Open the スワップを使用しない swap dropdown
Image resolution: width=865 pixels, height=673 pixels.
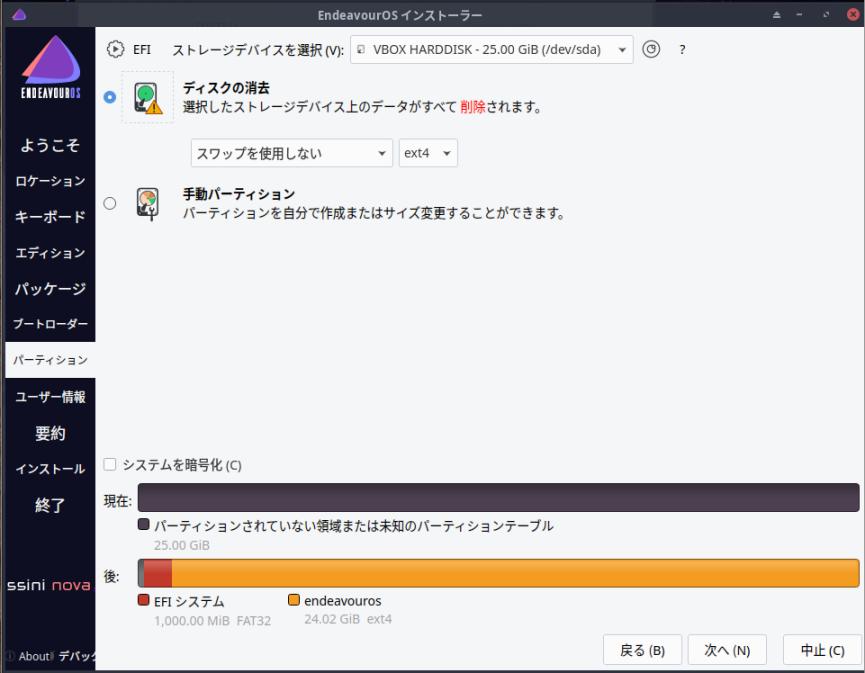pyautogui.click(x=291, y=153)
